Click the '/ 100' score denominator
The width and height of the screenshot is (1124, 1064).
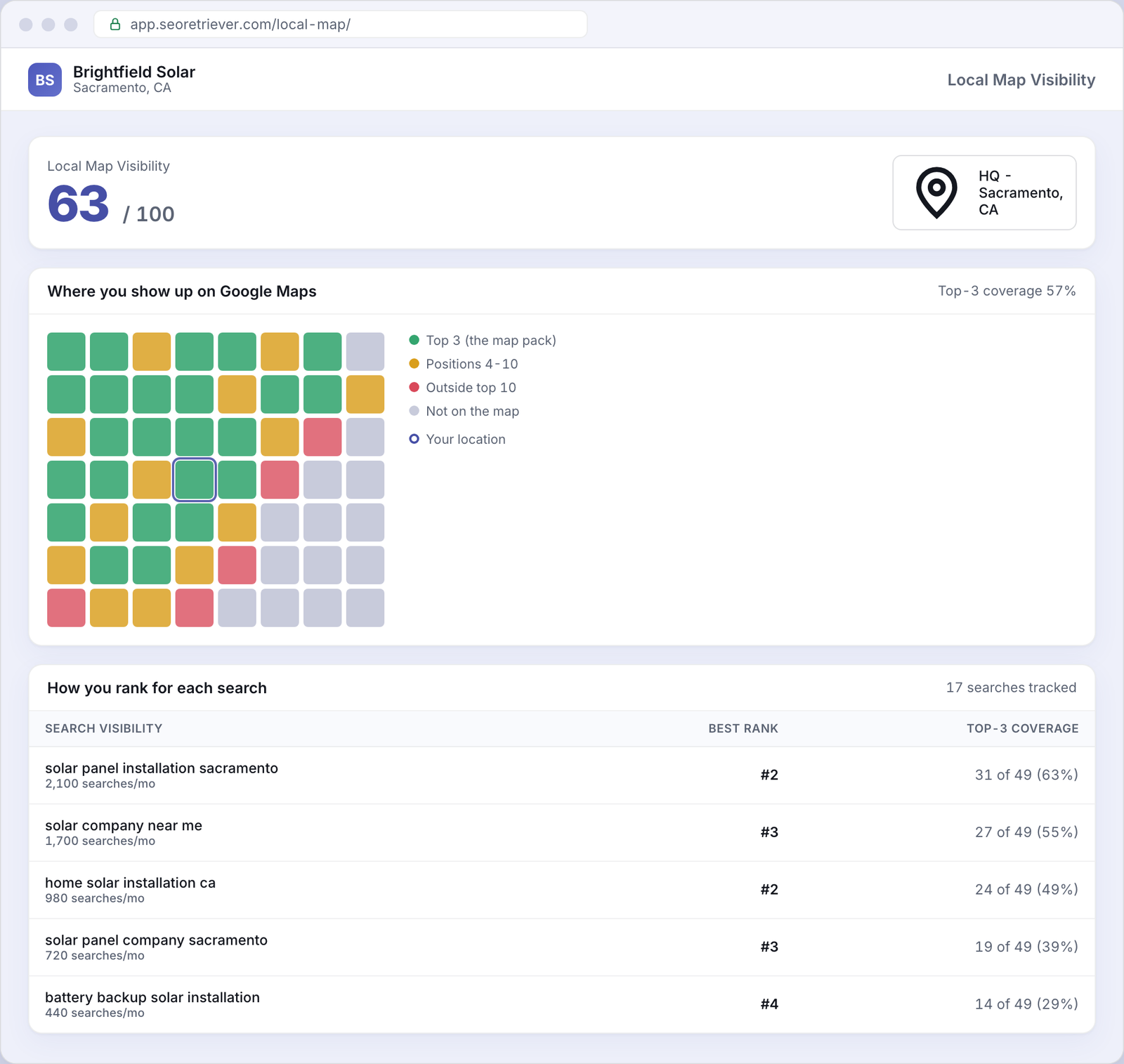point(149,214)
